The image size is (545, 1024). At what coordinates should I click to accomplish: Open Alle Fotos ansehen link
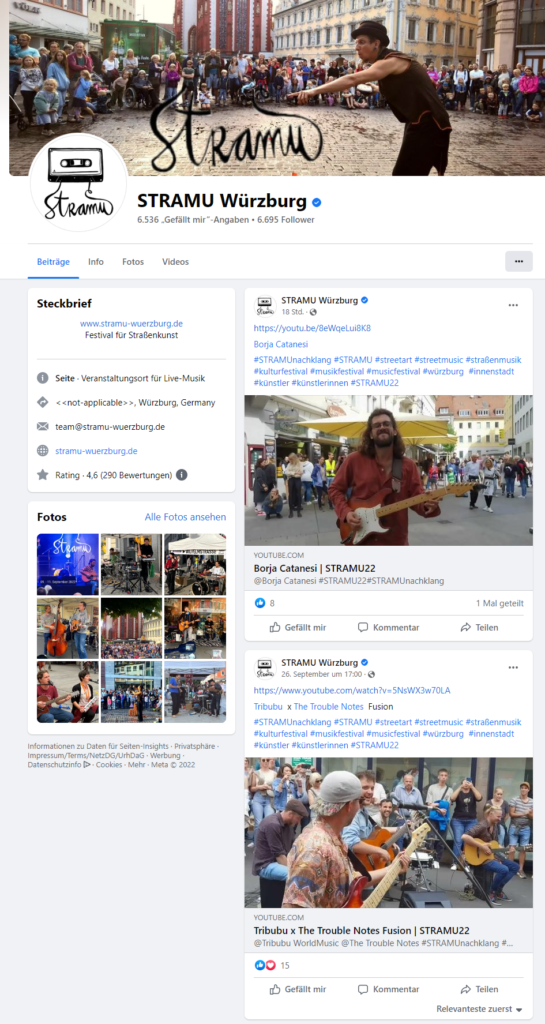pos(185,517)
